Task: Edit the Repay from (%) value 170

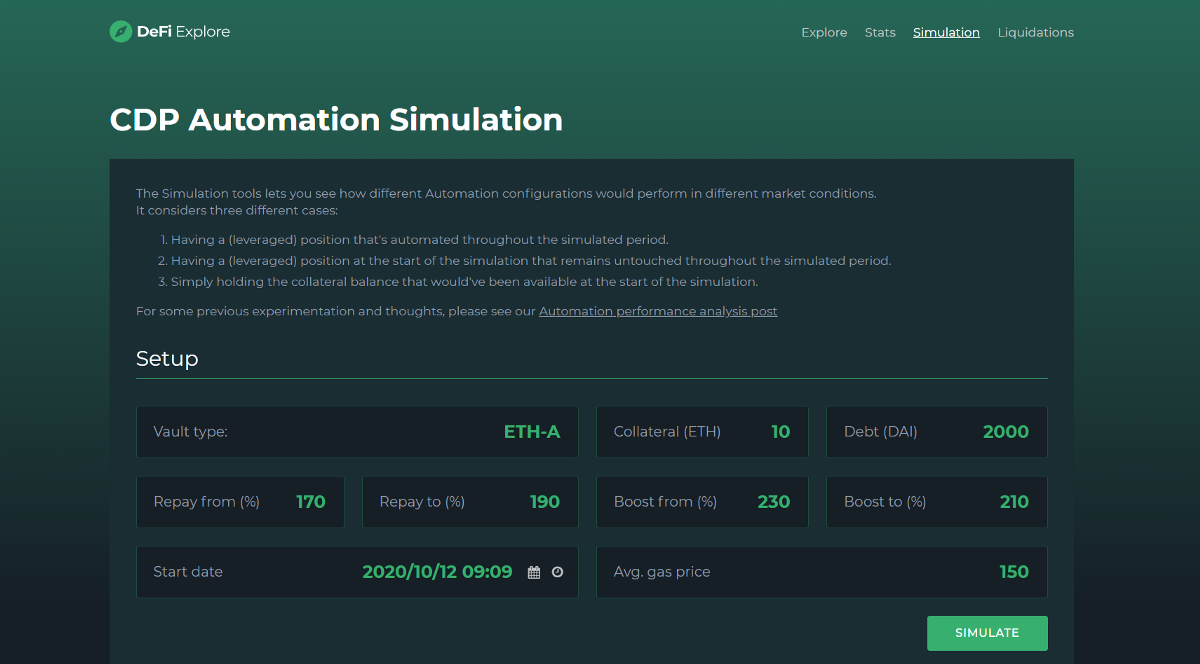Action: pyautogui.click(x=311, y=502)
